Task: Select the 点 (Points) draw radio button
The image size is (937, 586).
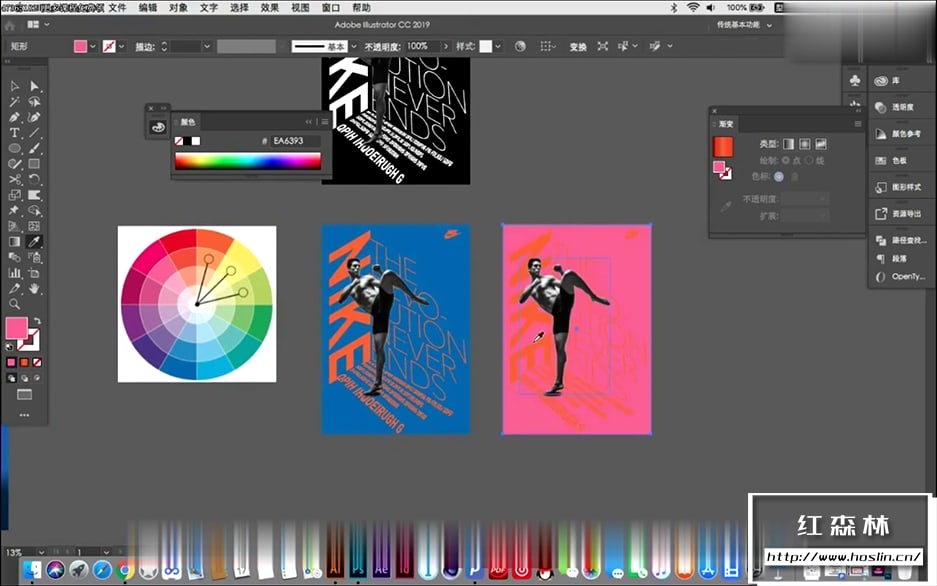Action: coord(786,161)
